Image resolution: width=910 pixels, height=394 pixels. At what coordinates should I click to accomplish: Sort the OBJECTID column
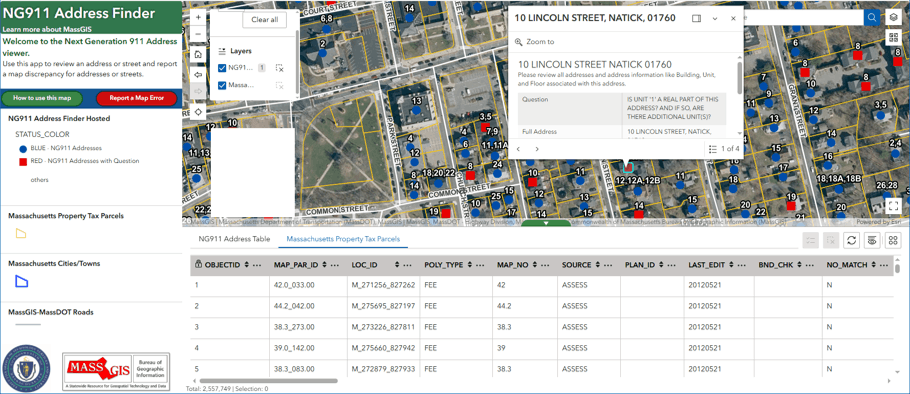(x=246, y=265)
